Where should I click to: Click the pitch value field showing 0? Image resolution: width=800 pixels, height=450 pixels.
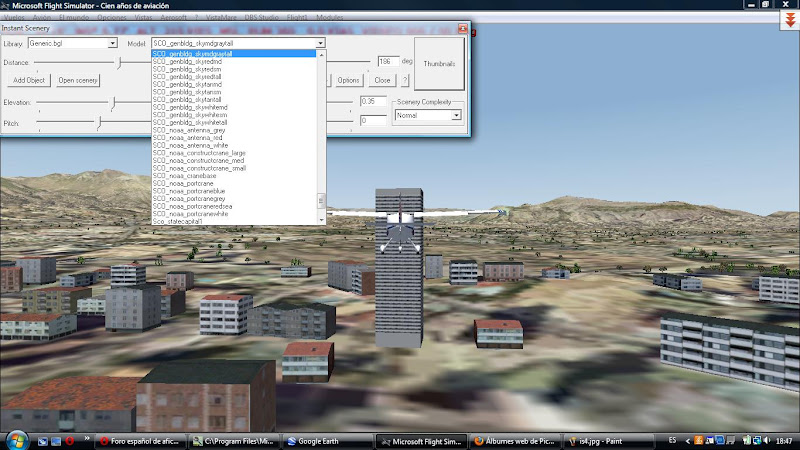coord(373,121)
